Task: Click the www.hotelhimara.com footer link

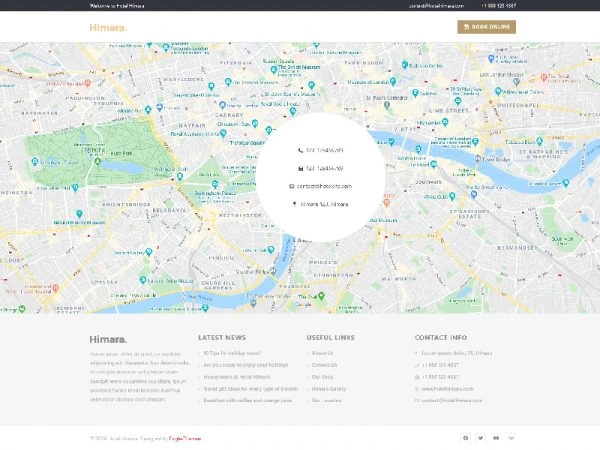Action: [x=447, y=389]
